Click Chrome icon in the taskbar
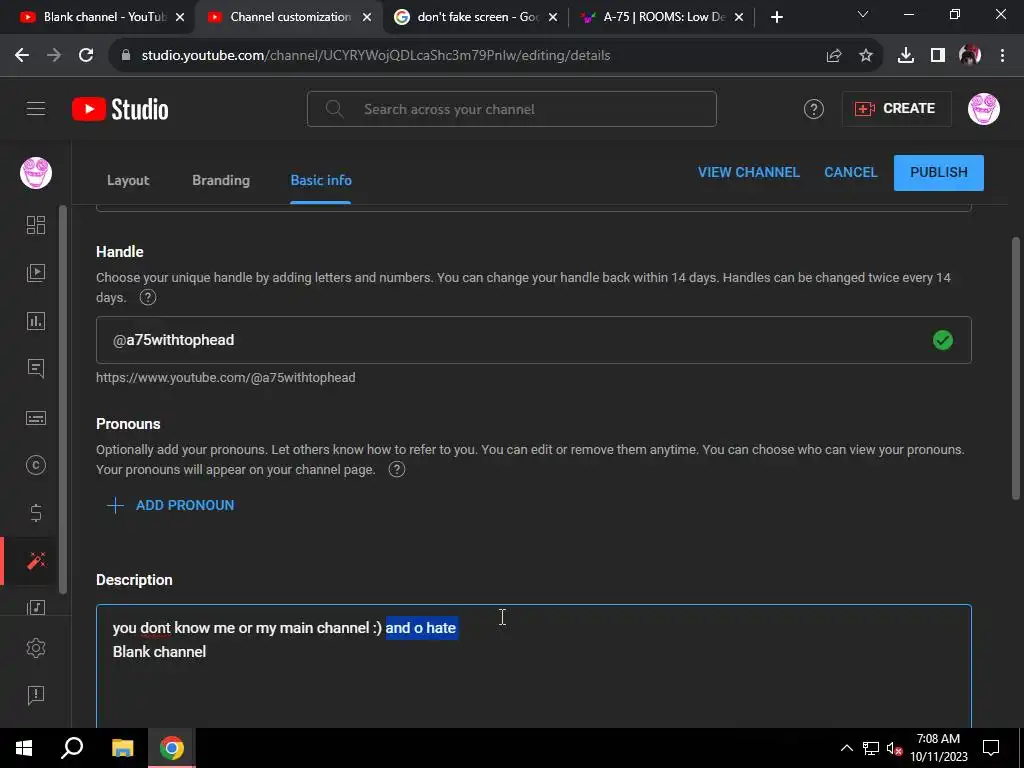 click(172, 748)
